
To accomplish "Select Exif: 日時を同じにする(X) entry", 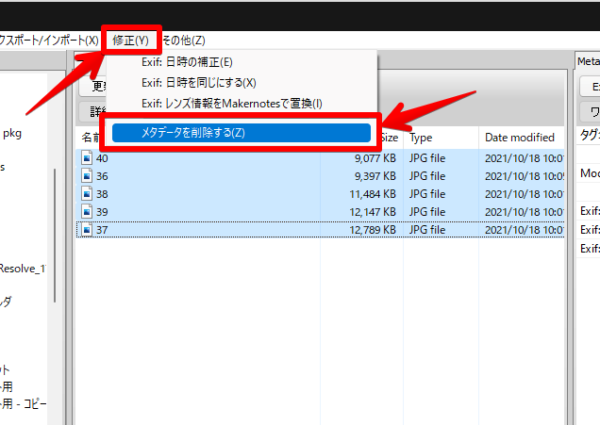I will point(198,82).
